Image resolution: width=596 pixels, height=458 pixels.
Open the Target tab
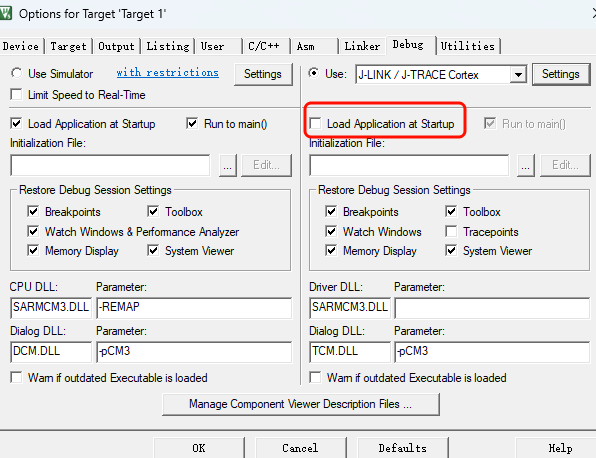click(68, 46)
